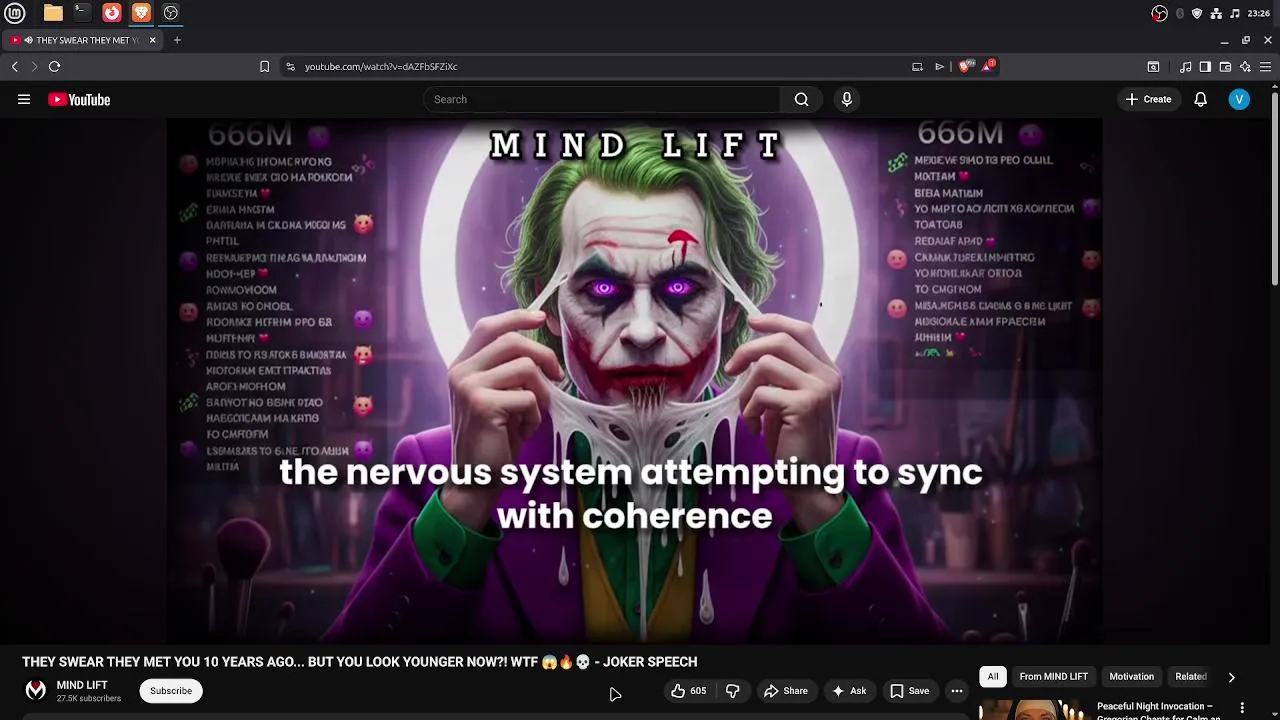
Task: Open the account avatar menu
Action: pyautogui.click(x=1239, y=99)
